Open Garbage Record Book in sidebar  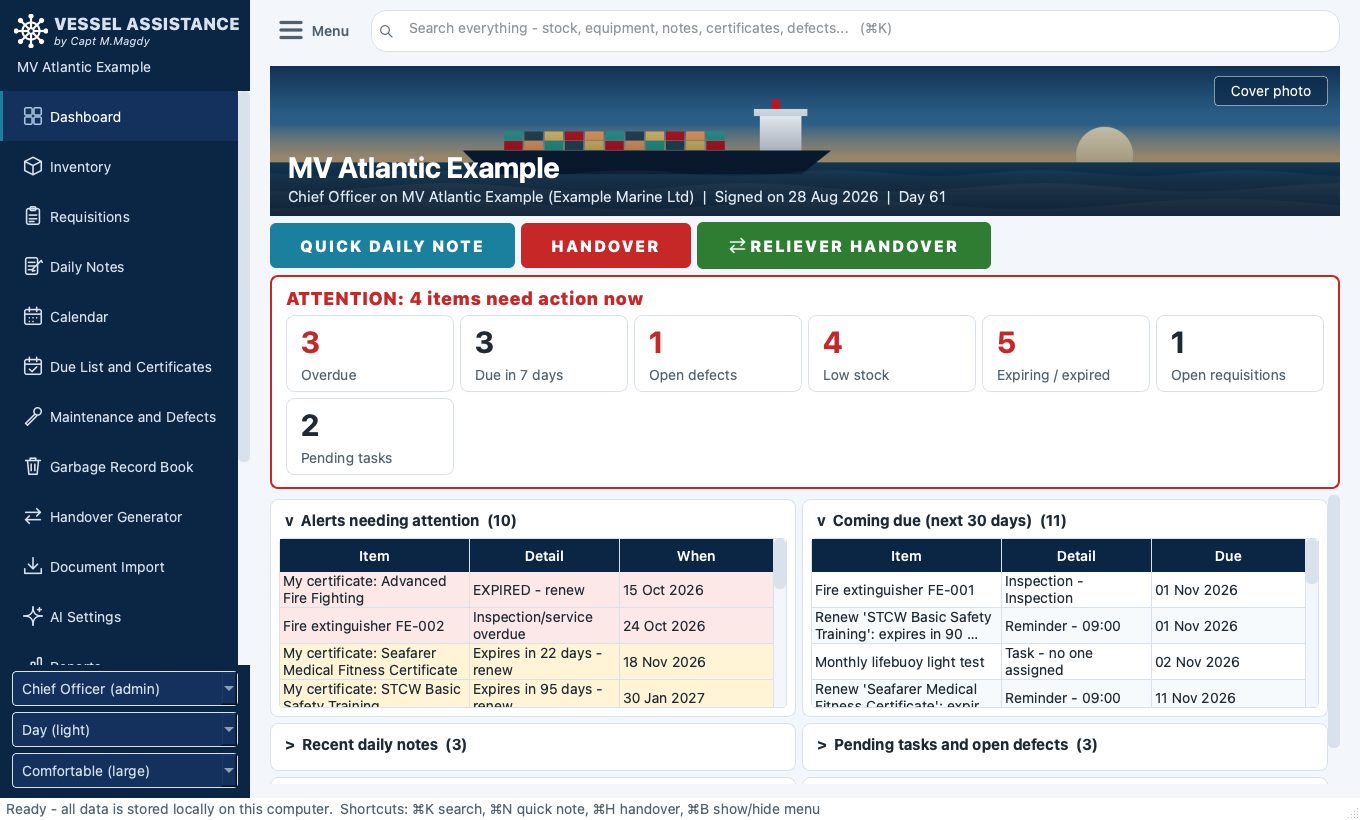(x=119, y=466)
